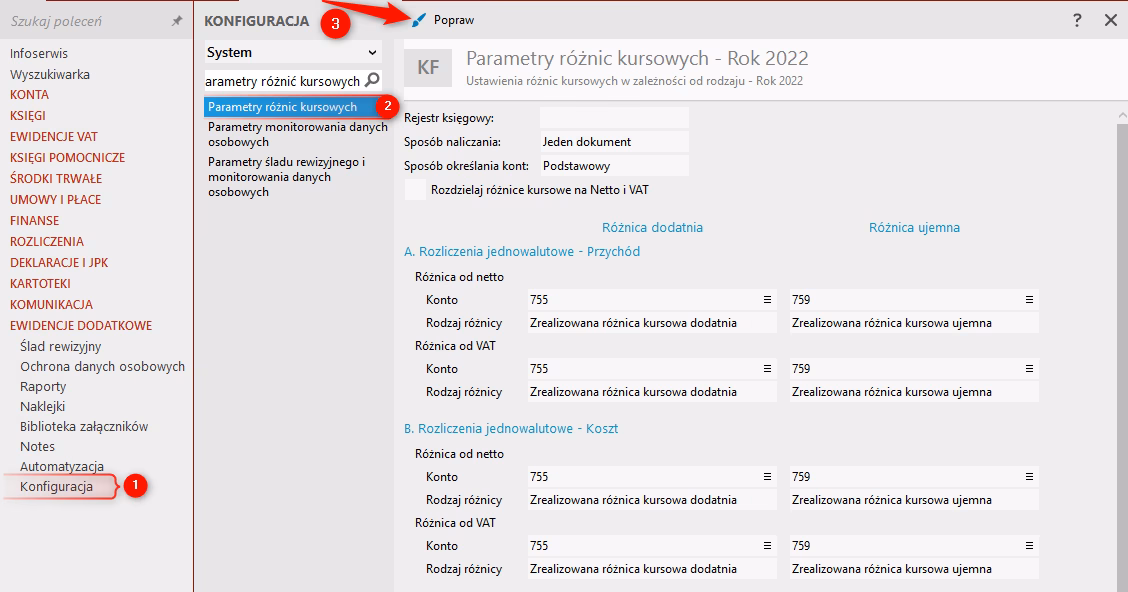Open account list for section A VAT negative Konto
This screenshot has height=592, width=1128.
pyautogui.click(x=1028, y=369)
